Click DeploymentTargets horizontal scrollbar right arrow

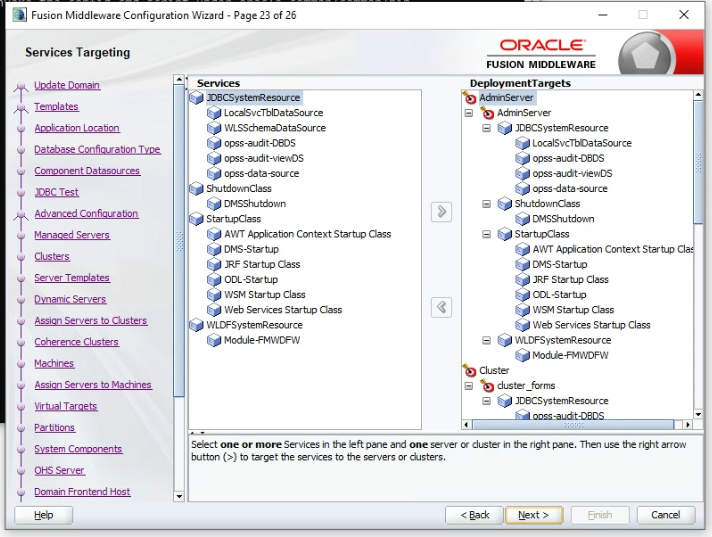pyautogui.click(x=688, y=425)
